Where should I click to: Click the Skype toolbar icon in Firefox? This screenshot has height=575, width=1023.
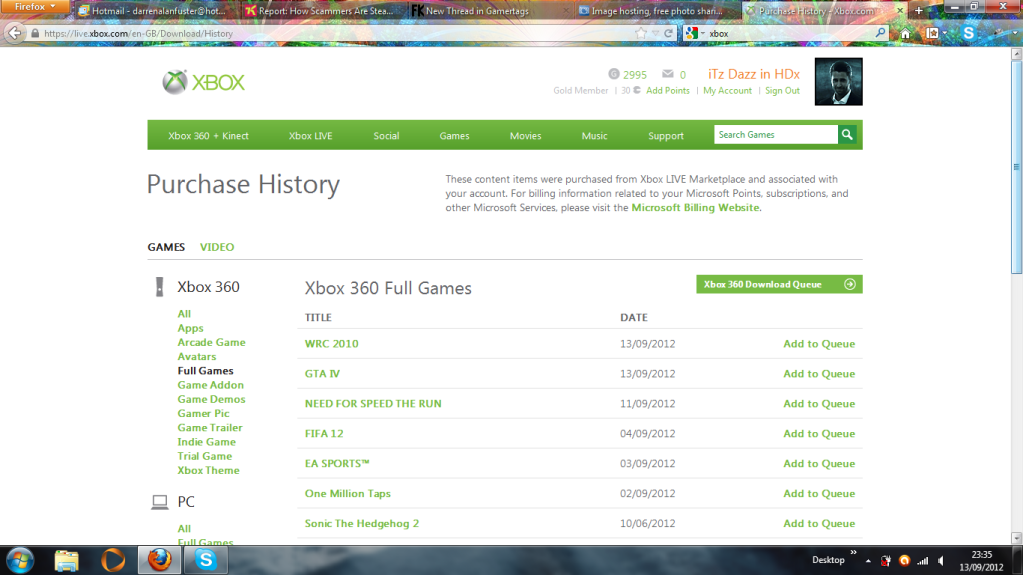pyautogui.click(x=968, y=33)
